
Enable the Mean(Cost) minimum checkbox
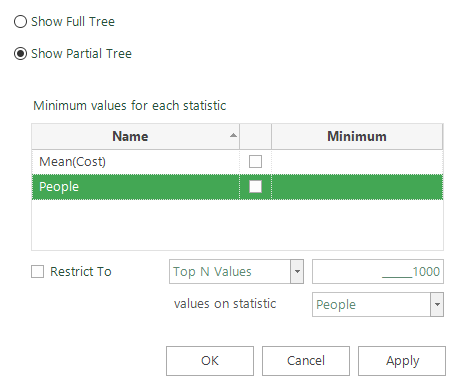point(255,162)
